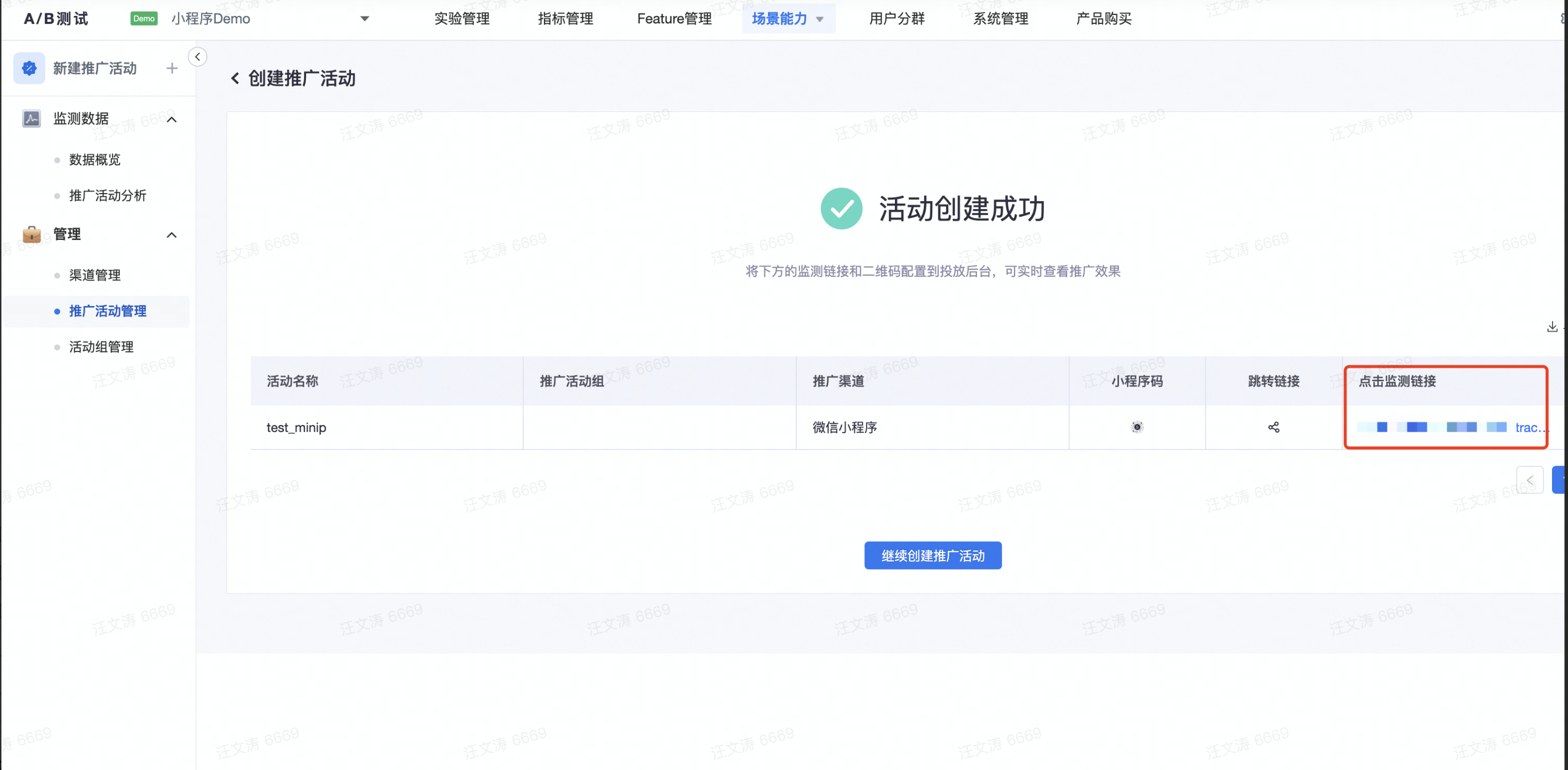The width and height of the screenshot is (1568, 770).
Task: Open 活动组管理 in the sidebar
Action: pos(101,347)
